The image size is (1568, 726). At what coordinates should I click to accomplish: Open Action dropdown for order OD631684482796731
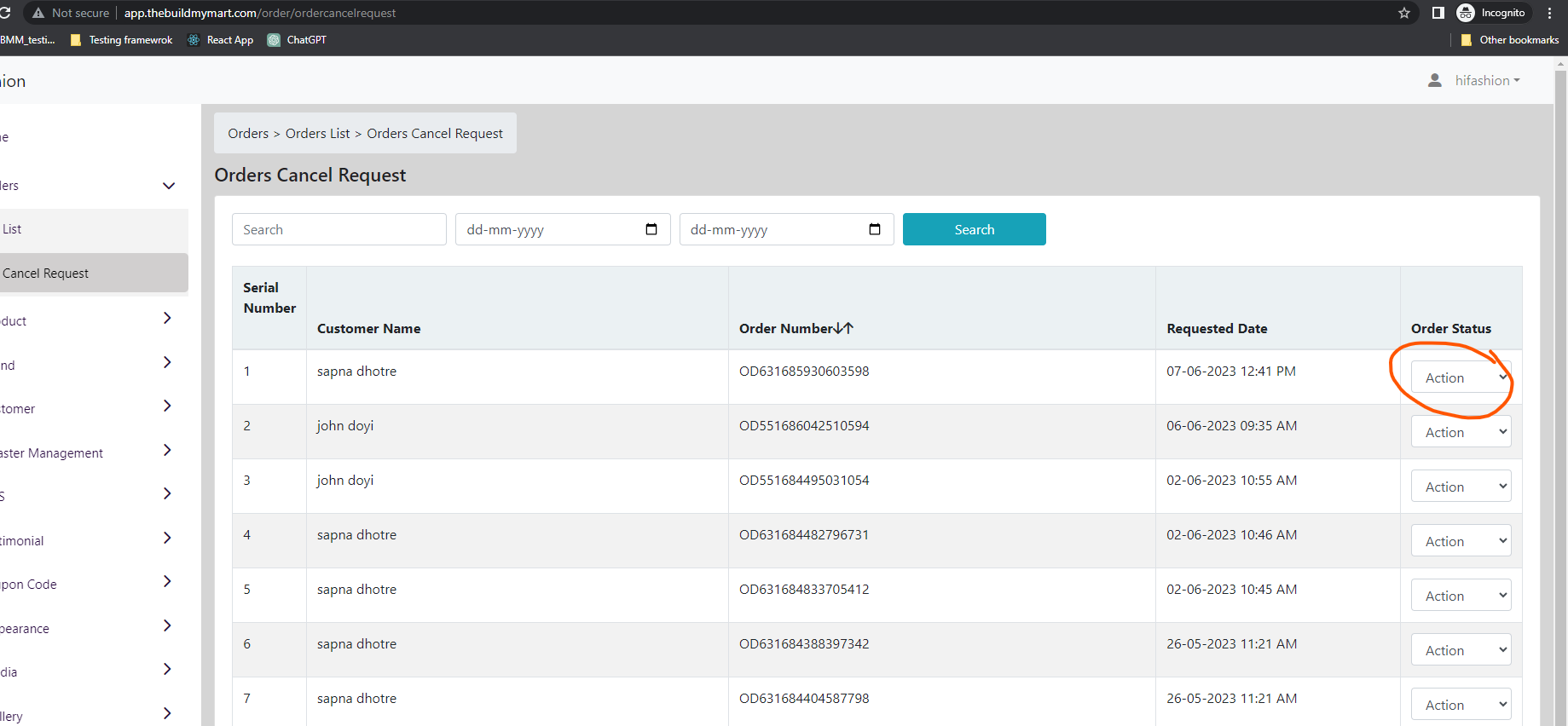pyautogui.click(x=1461, y=541)
